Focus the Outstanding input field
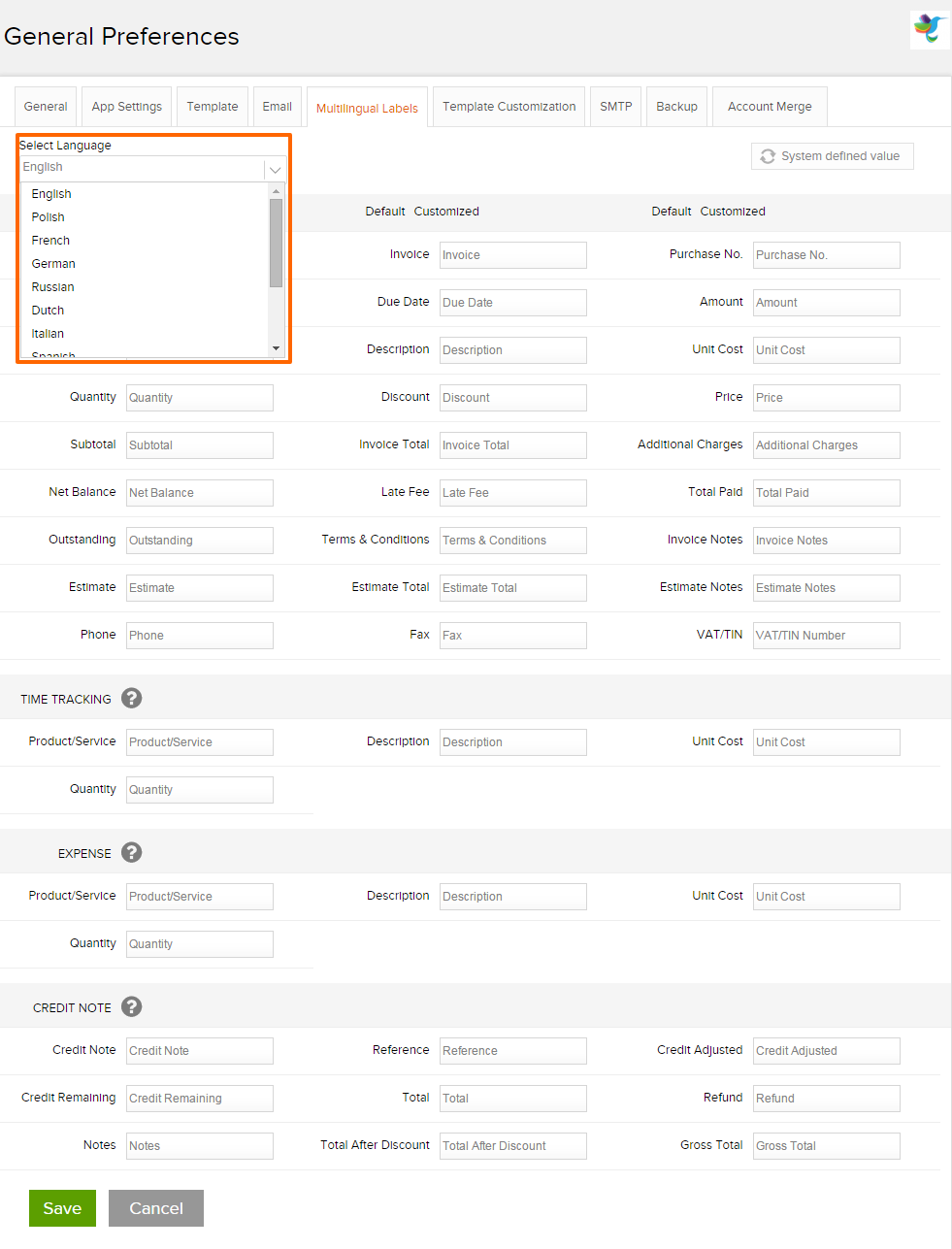 pyautogui.click(x=200, y=541)
